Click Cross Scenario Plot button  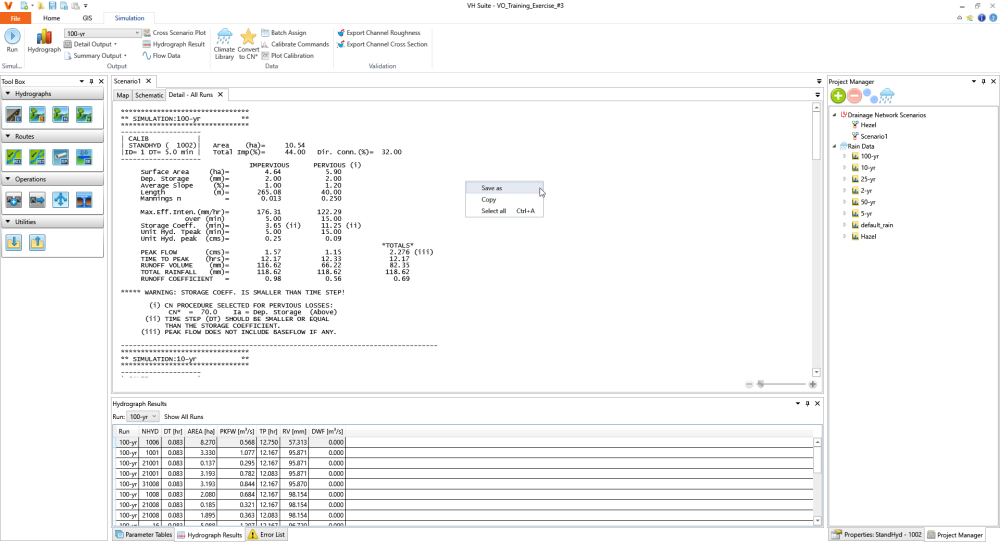174,33
